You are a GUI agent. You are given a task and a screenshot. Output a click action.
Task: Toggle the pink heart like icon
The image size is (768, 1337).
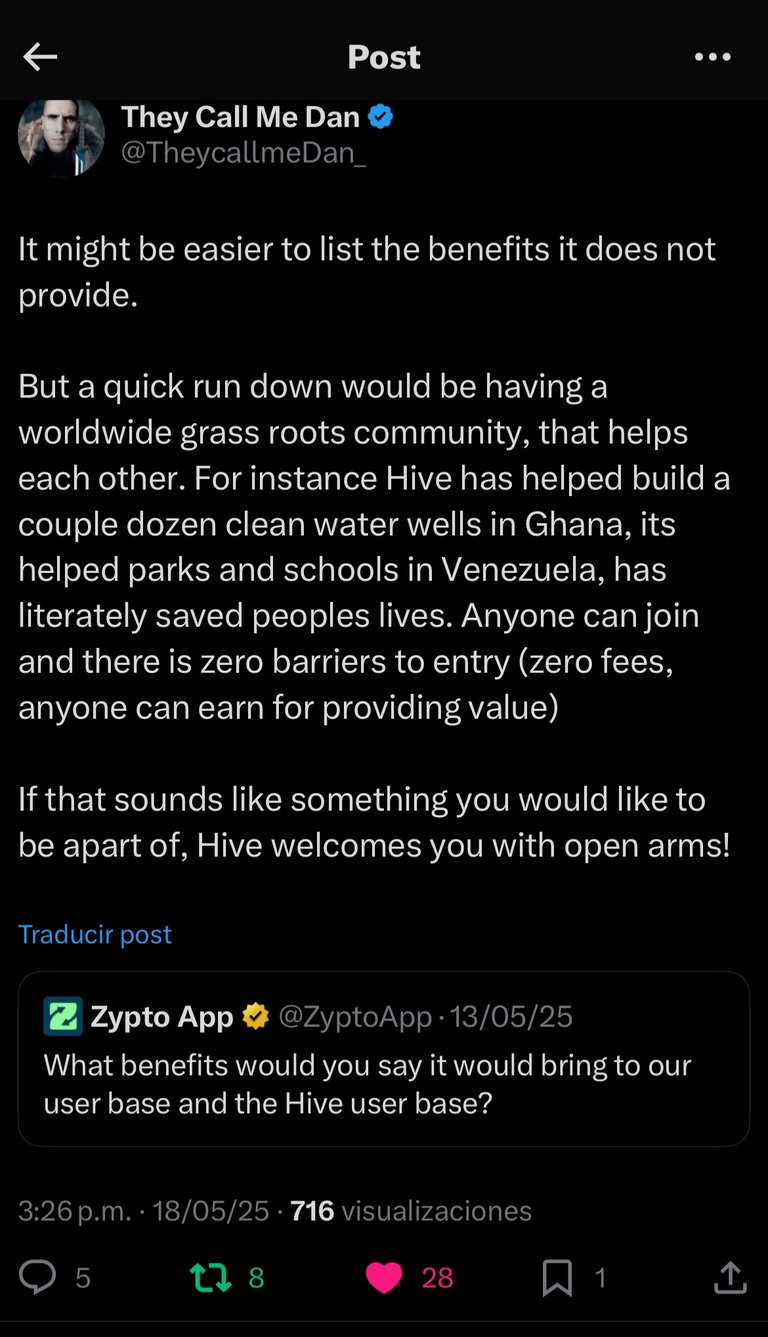[384, 1277]
